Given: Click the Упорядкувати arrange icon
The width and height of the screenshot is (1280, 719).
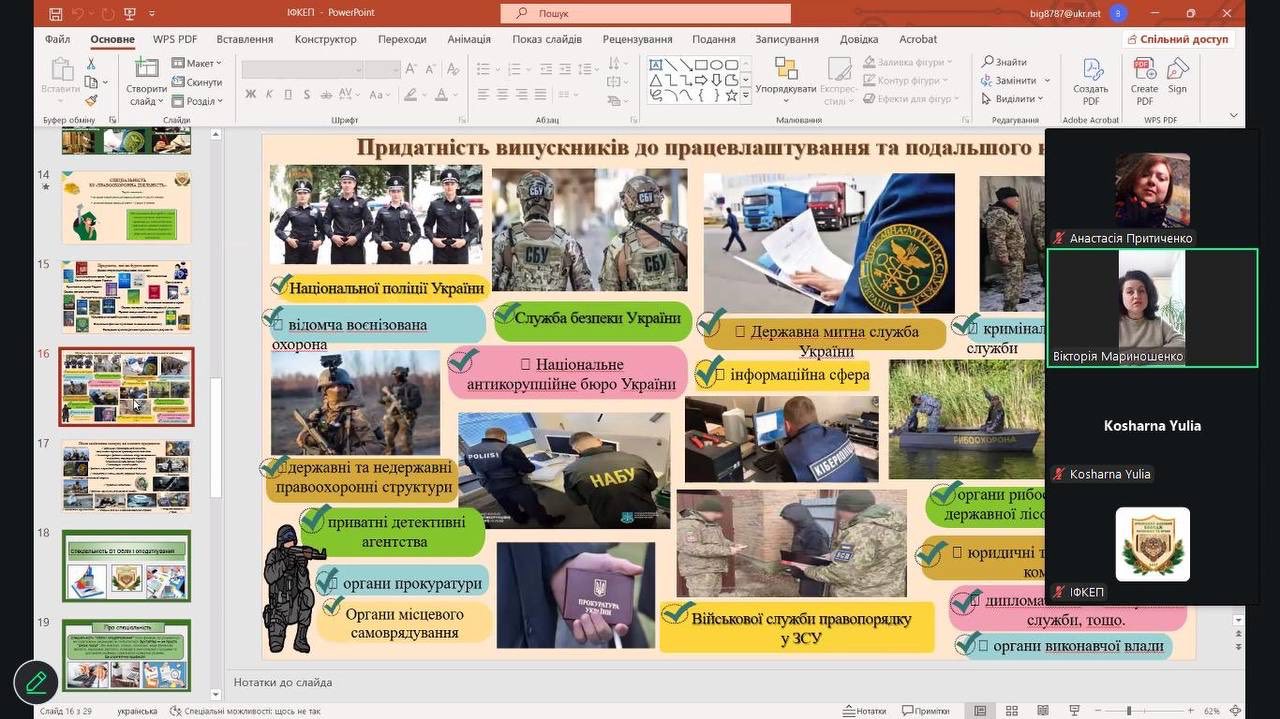Looking at the screenshot, I should pos(786,69).
